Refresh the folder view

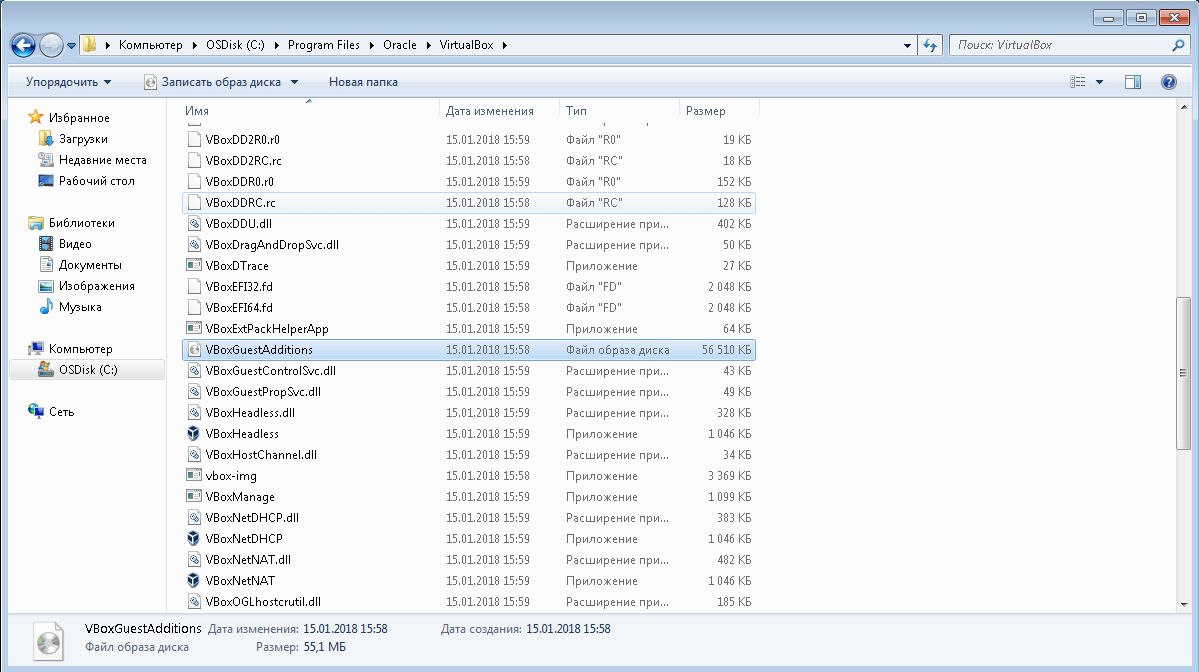click(930, 45)
